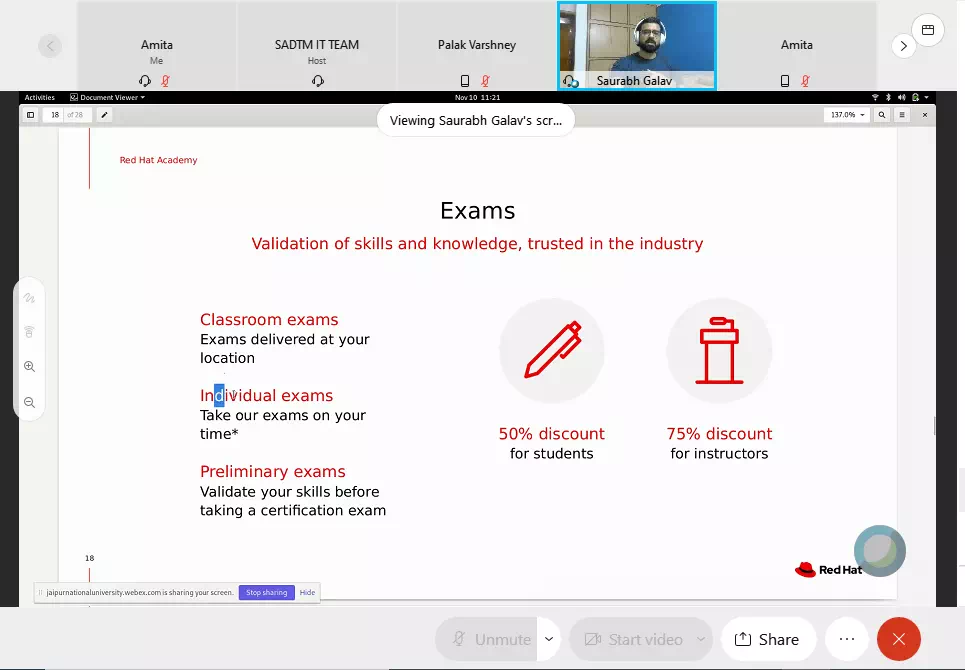
Task: Show previous participants with the left arrow
Action: [x=50, y=46]
